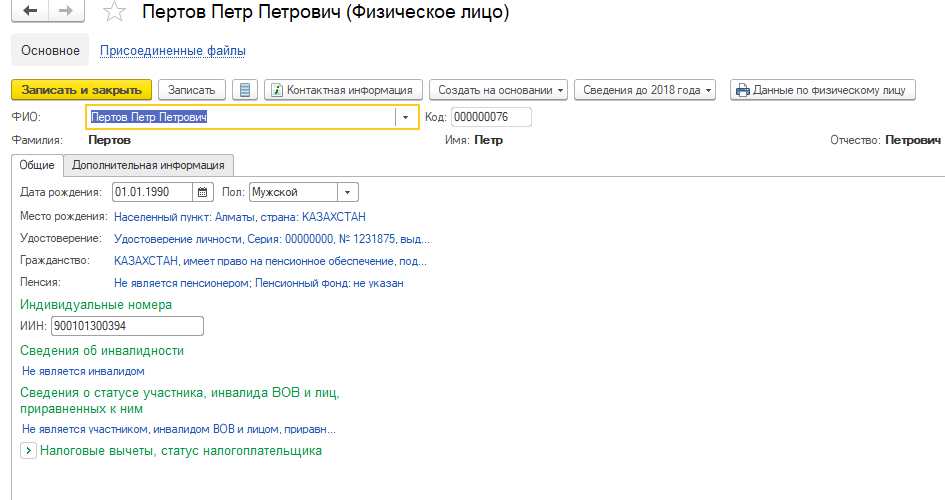
Task: Click Сведения об инвалидности heading
Action: coord(102,351)
